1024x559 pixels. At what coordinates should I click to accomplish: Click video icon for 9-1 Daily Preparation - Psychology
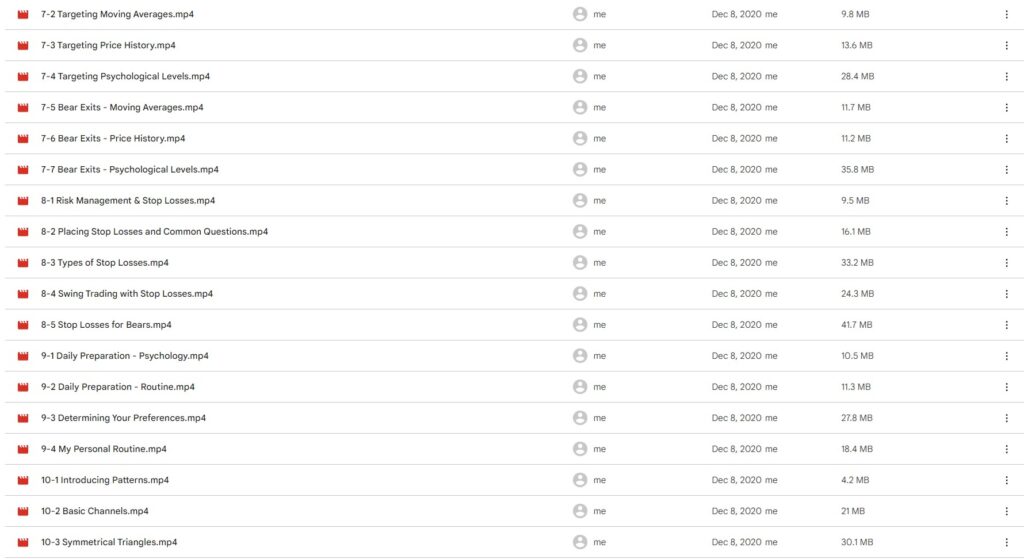point(23,356)
